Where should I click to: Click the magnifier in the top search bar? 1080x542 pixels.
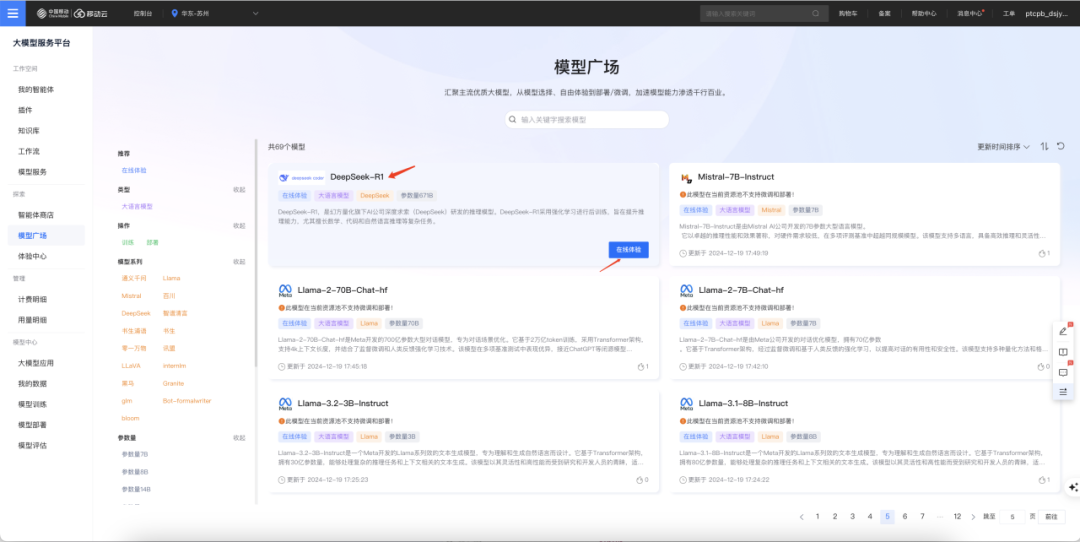pos(816,13)
